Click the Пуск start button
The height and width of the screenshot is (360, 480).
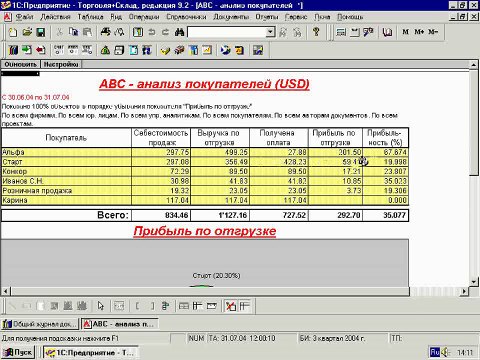pos(18,352)
